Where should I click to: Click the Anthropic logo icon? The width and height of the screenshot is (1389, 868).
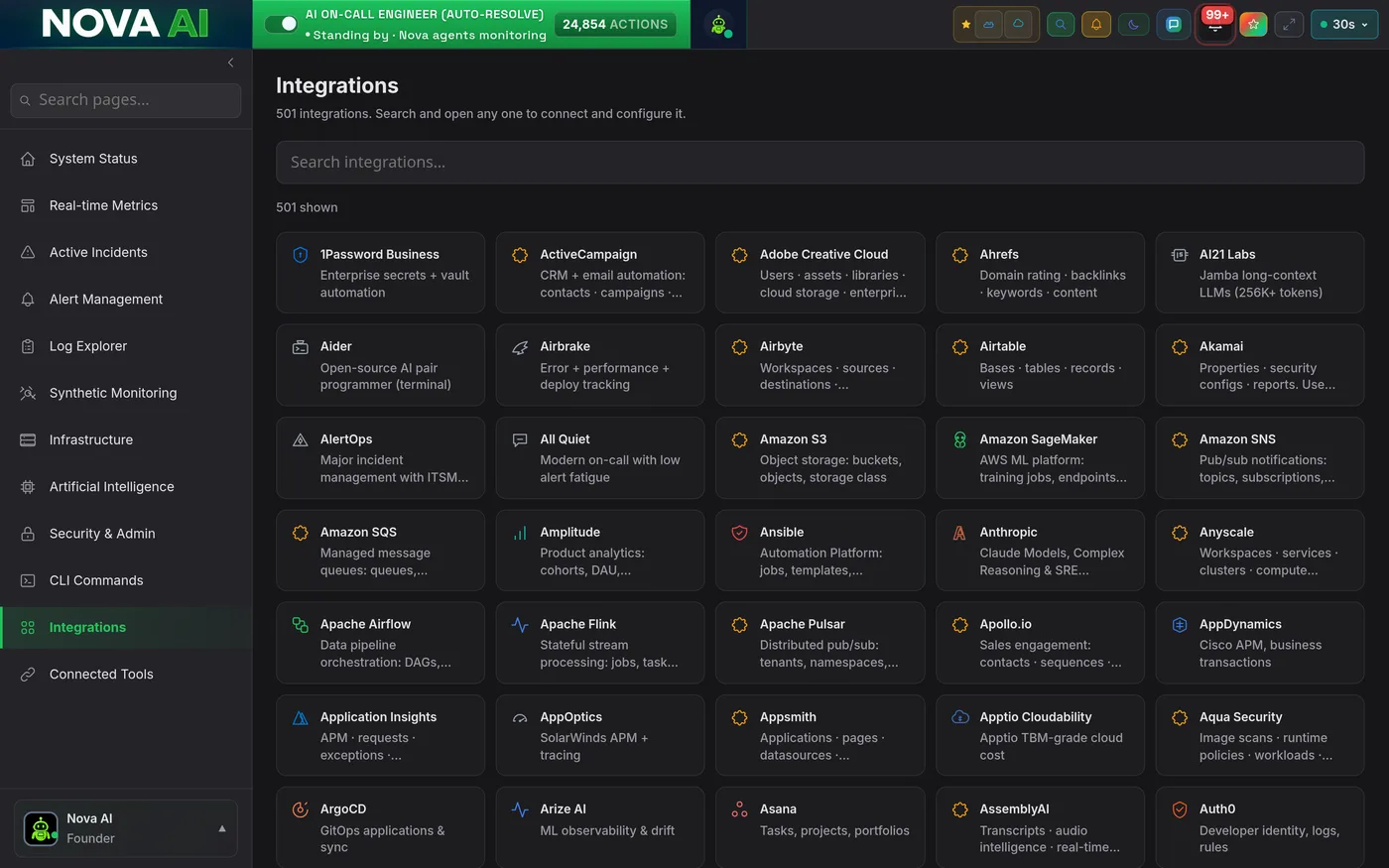959,533
